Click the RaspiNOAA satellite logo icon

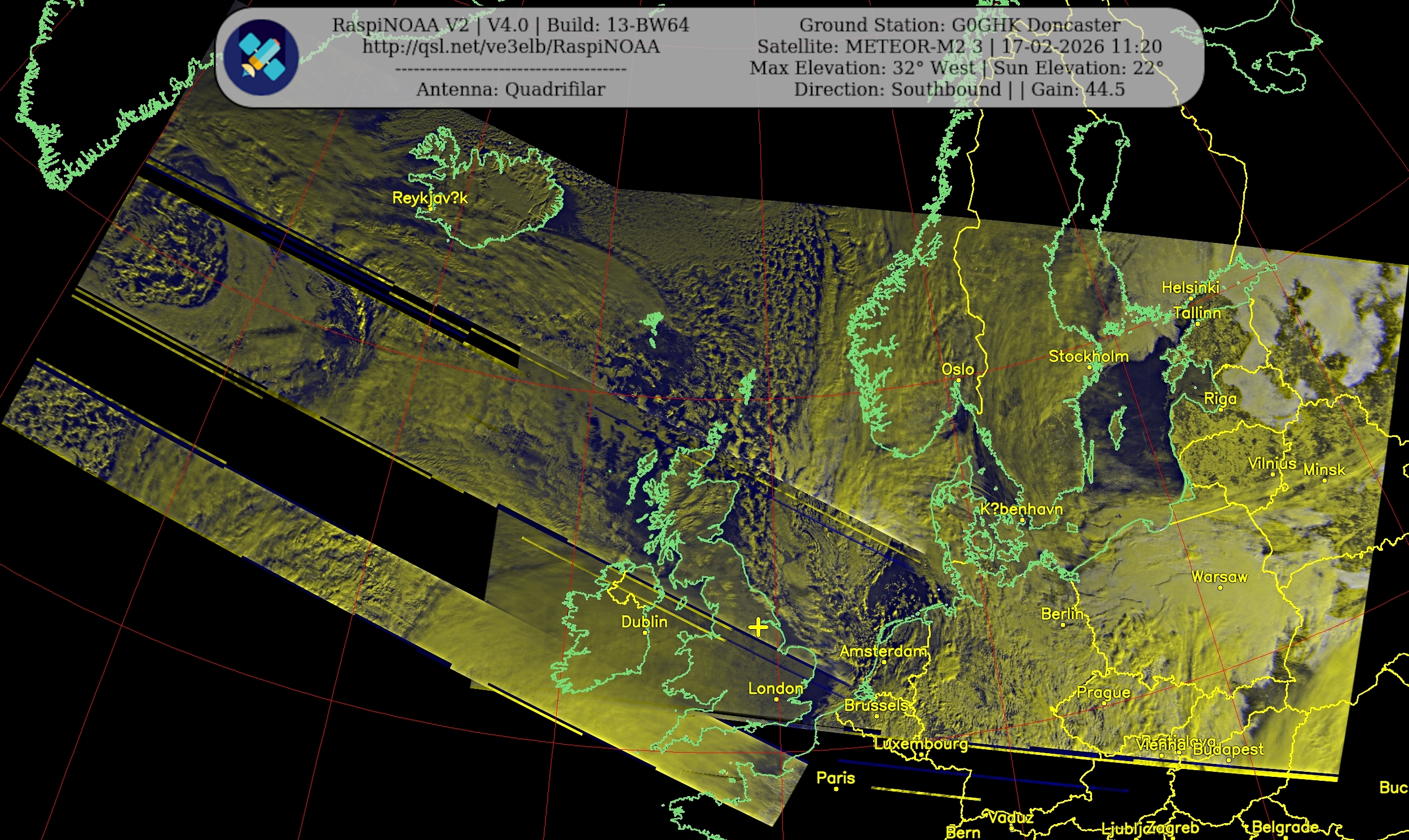point(261,56)
